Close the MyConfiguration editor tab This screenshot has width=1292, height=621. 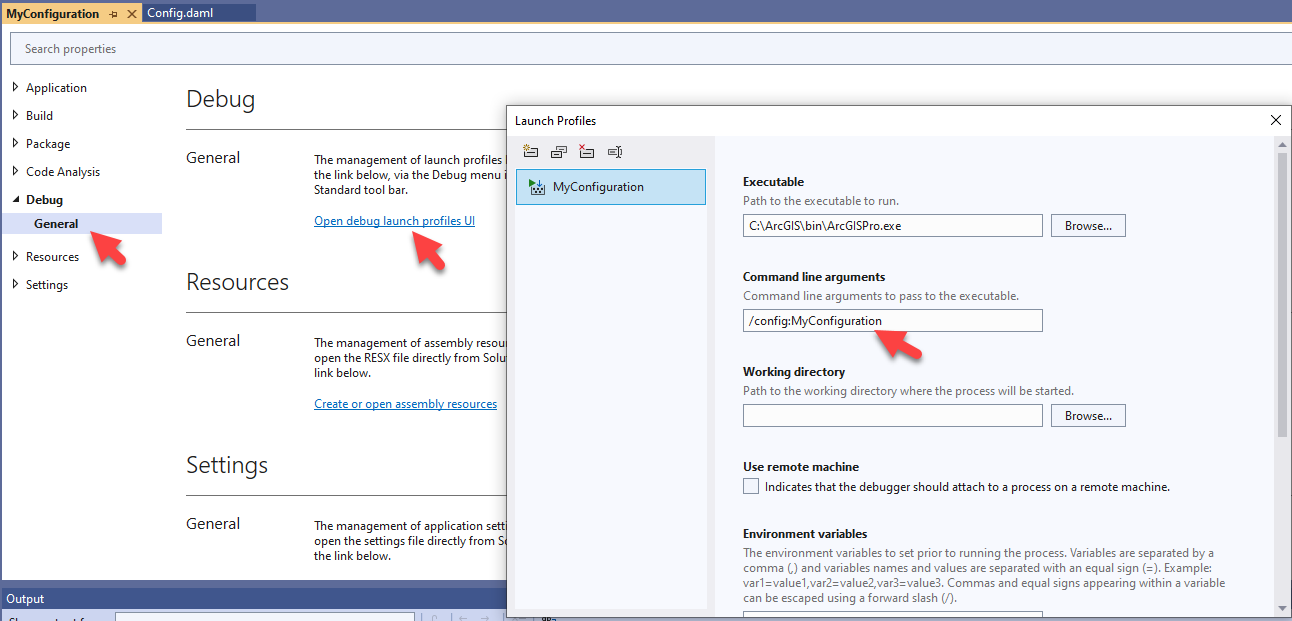click(x=131, y=14)
